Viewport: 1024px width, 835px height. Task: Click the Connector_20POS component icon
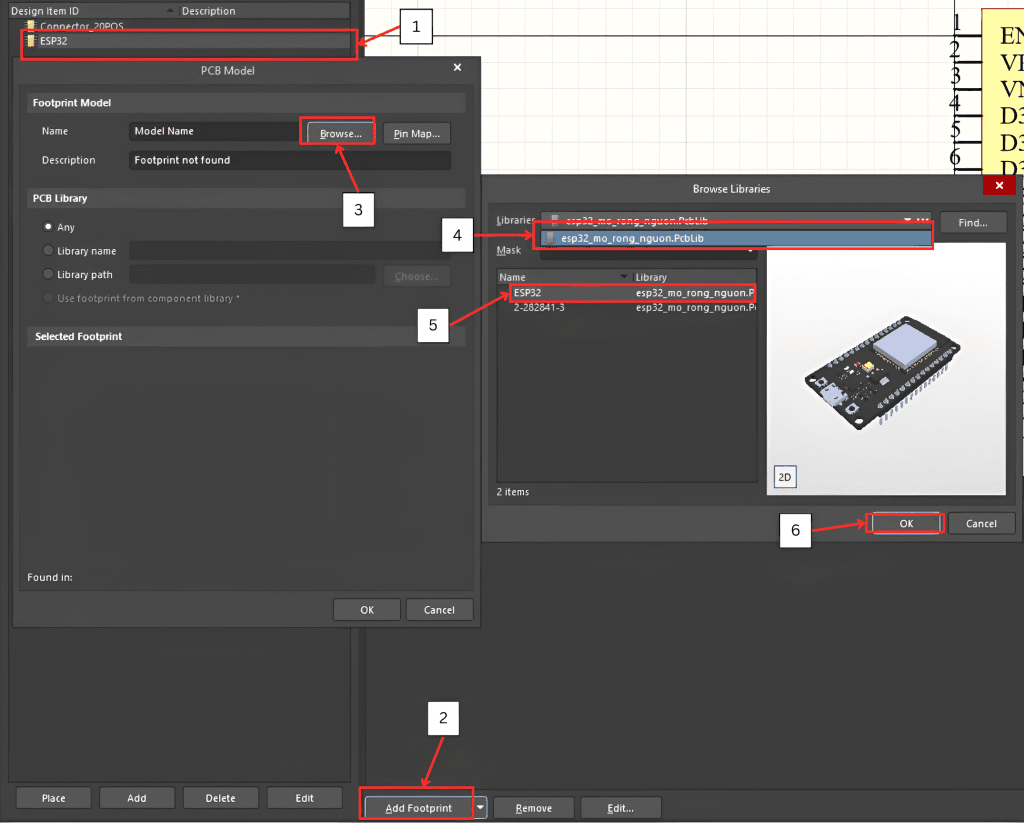click(31, 26)
